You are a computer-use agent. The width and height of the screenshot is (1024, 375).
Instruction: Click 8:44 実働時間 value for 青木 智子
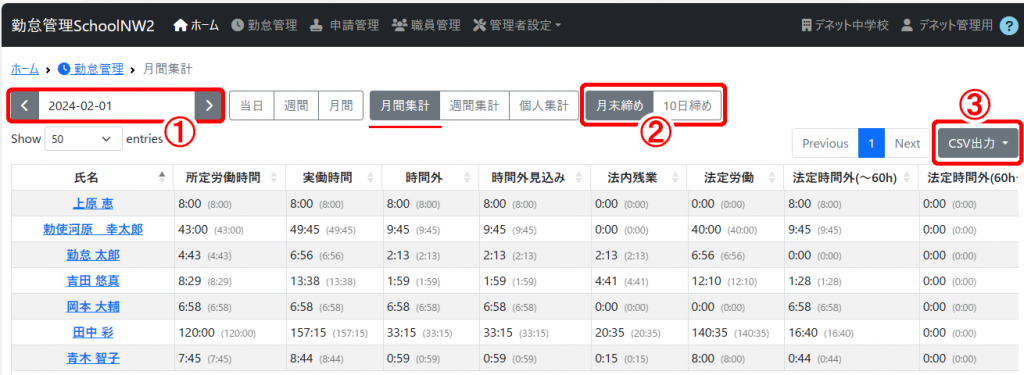pos(301,358)
